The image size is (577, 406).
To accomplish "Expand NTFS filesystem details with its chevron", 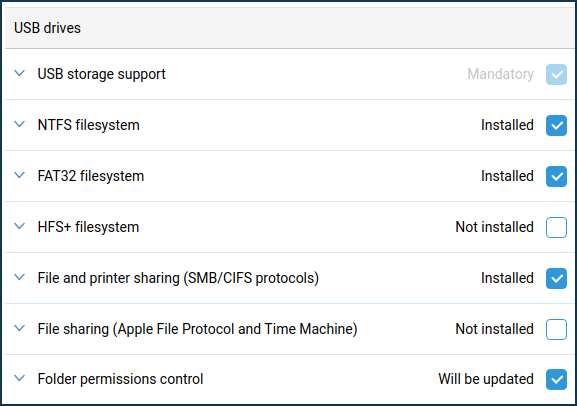I will [x=20, y=124].
